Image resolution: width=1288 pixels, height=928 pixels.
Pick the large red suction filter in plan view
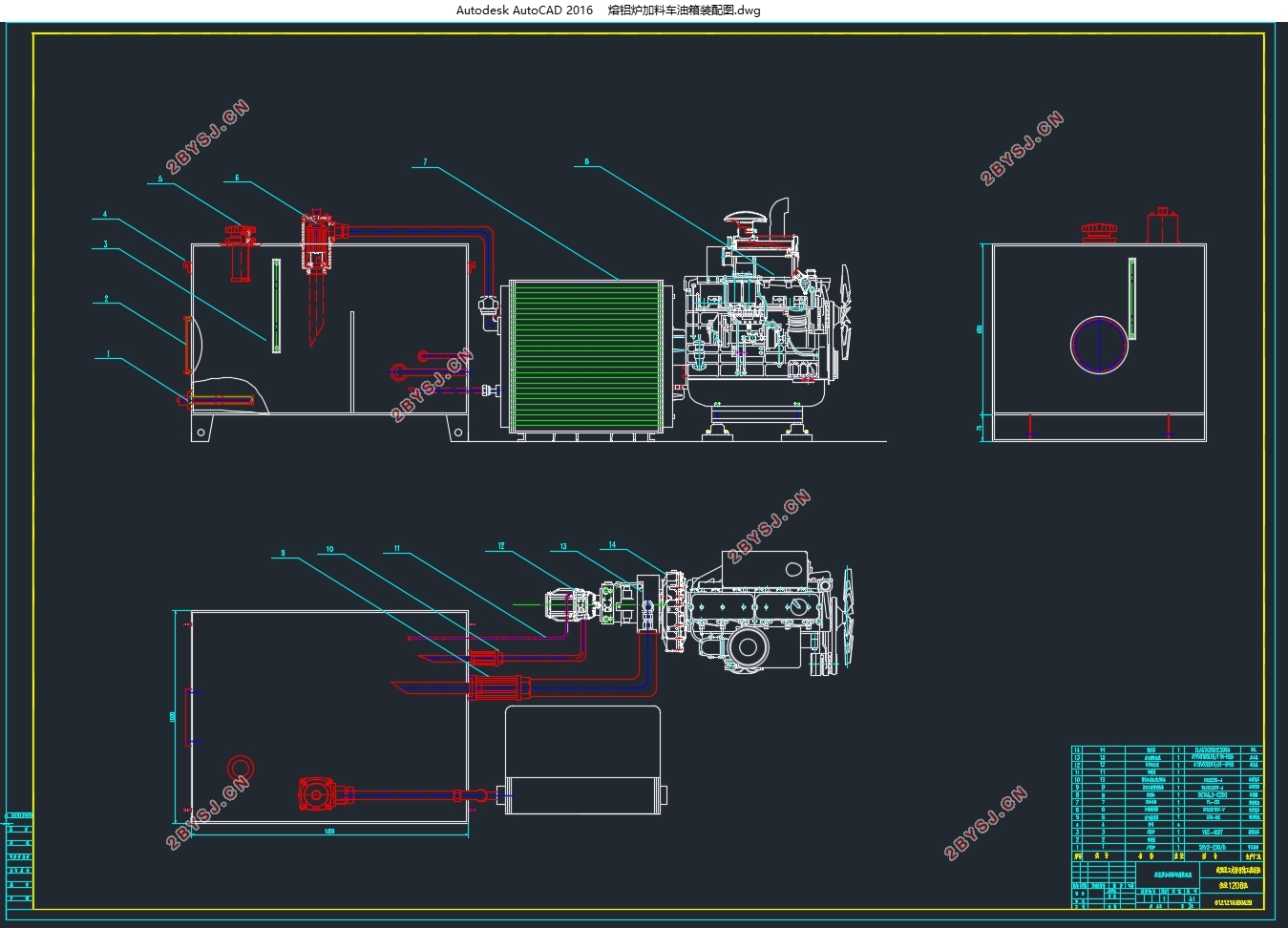pyautogui.click(x=499, y=686)
